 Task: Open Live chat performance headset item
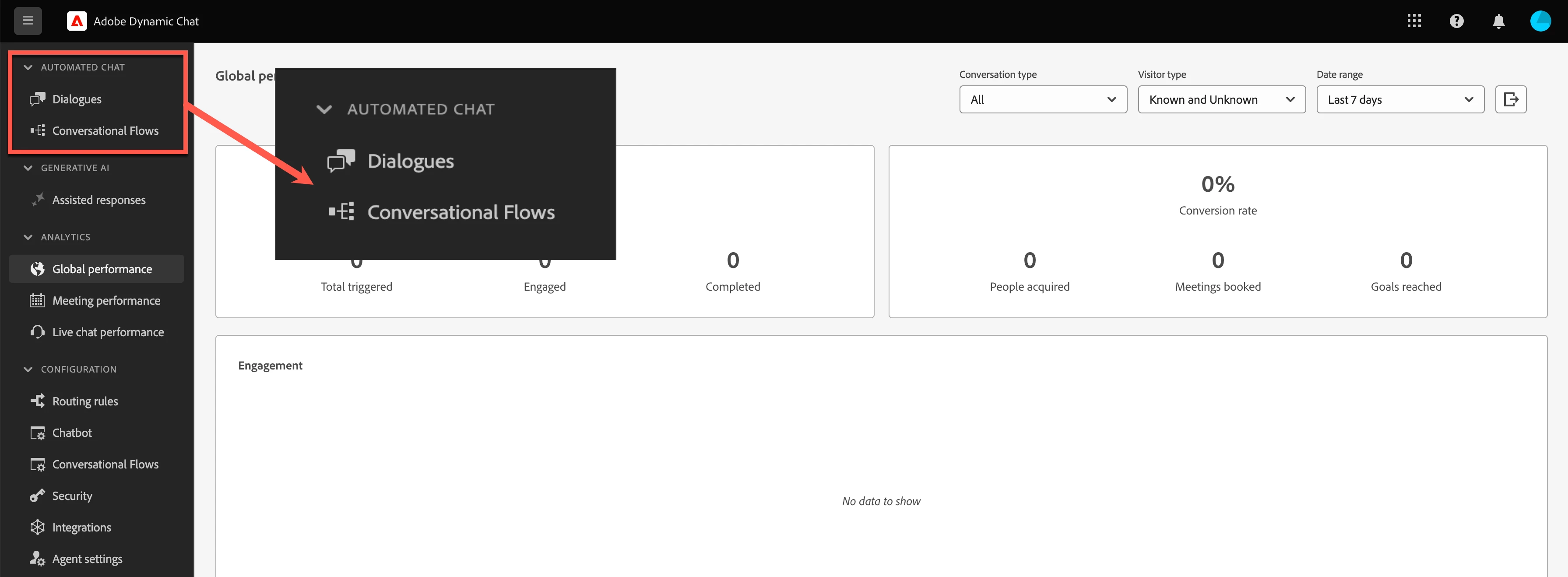tap(108, 332)
